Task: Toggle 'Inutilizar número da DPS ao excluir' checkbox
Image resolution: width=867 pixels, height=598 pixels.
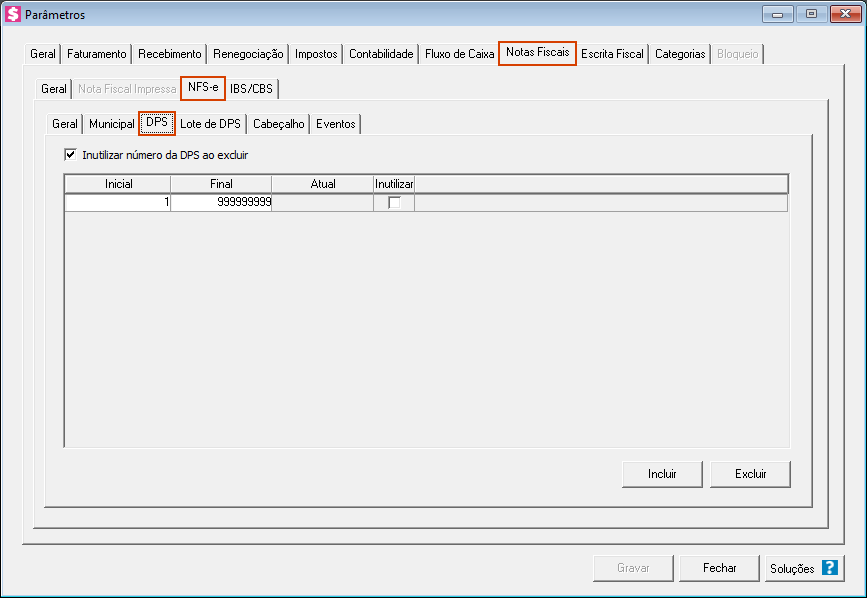Action: click(x=71, y=155)
